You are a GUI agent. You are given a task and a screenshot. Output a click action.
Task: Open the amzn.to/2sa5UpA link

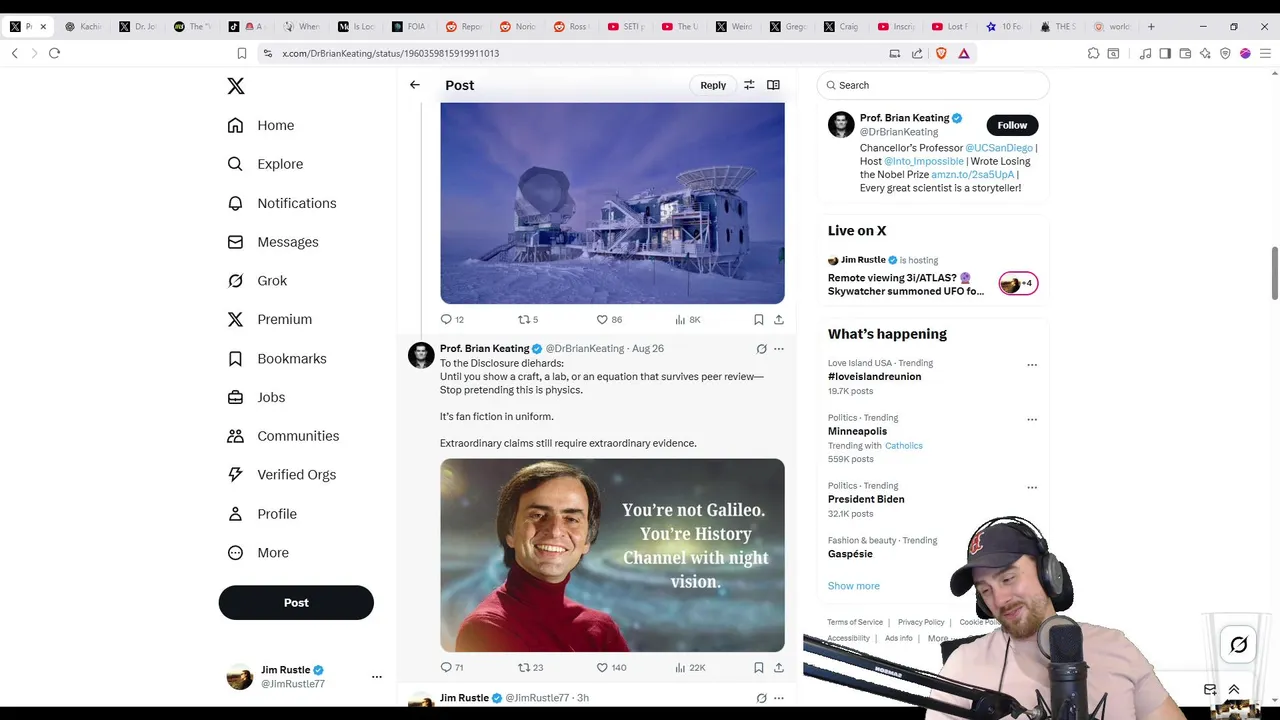coord(972,174)
